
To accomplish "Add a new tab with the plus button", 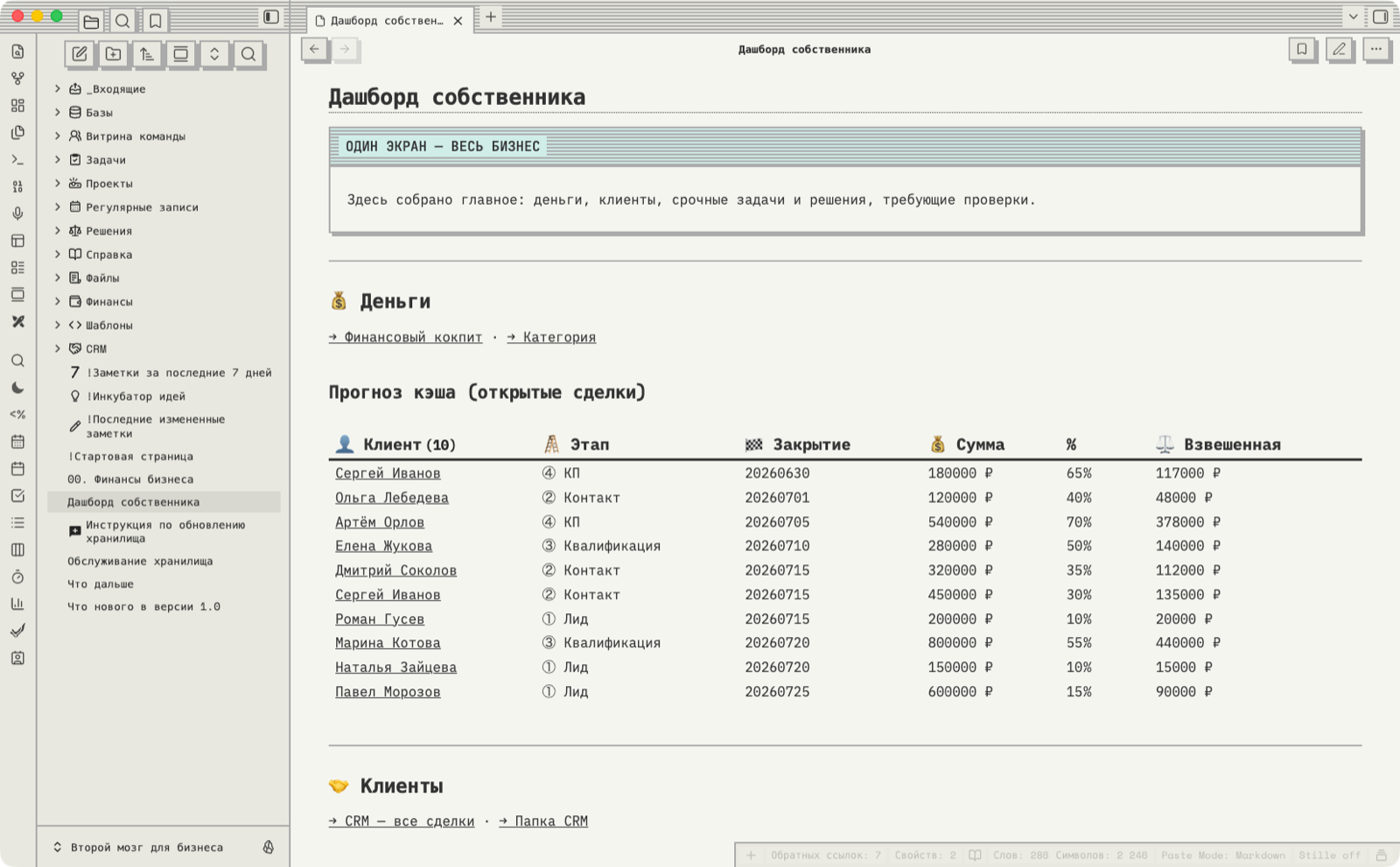I will click(491, 17).
